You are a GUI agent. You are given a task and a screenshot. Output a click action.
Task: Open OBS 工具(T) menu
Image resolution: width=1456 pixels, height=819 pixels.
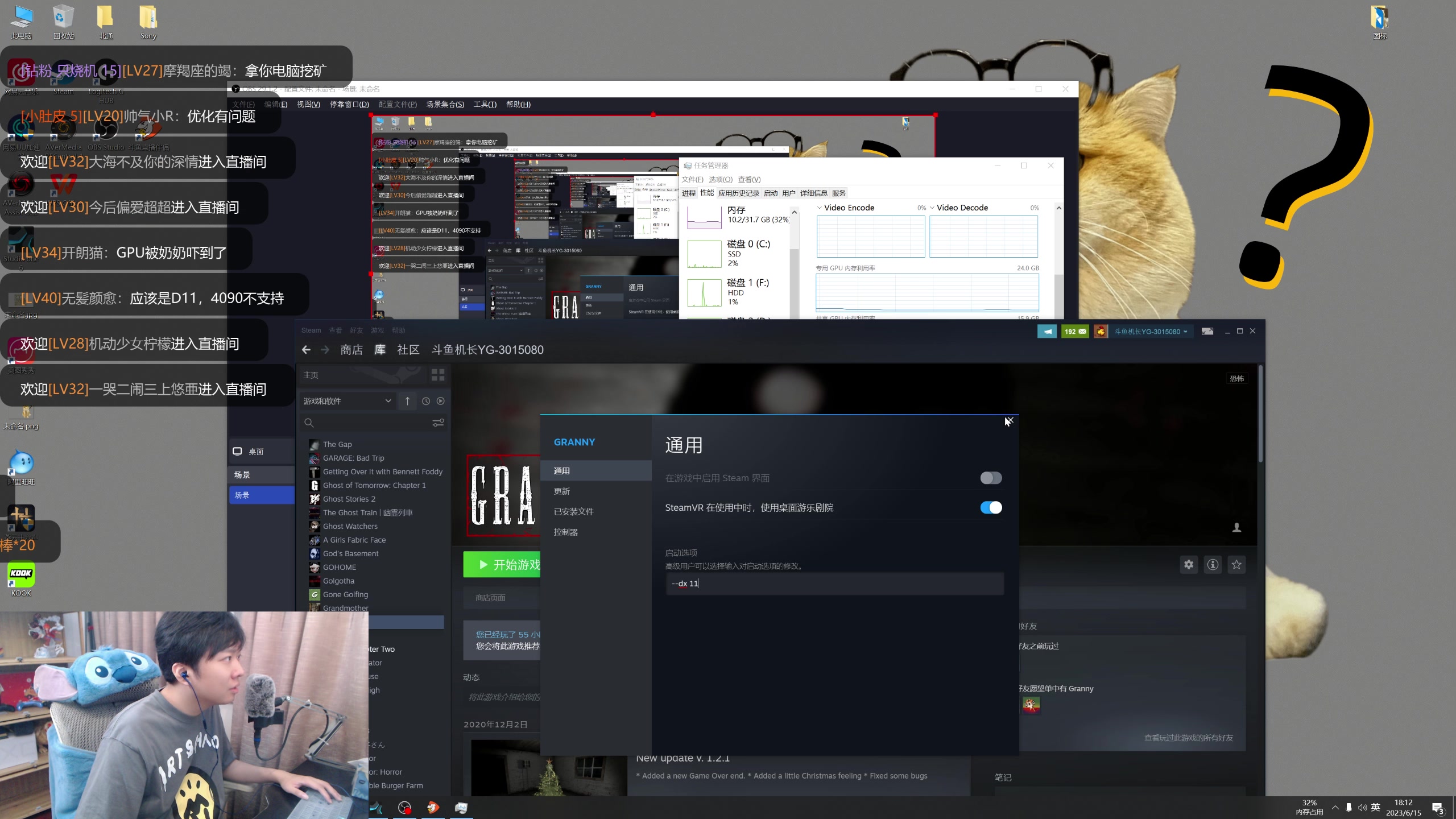tap(485, 104)
